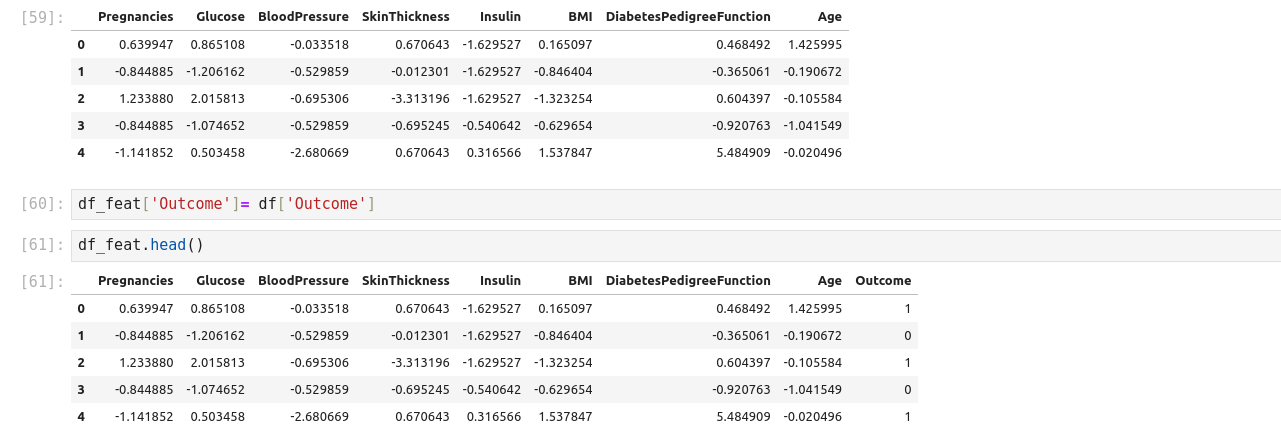Click the -3.313196 SkinThickness value in the top table
1281x448 pixels.
(421, 99)
